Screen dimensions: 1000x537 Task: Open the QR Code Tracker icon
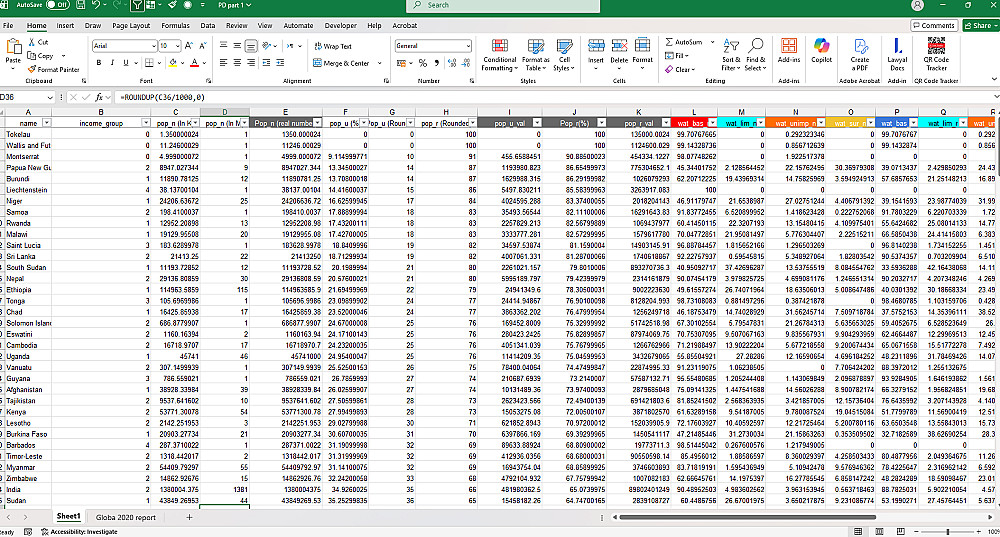(936, 45)
